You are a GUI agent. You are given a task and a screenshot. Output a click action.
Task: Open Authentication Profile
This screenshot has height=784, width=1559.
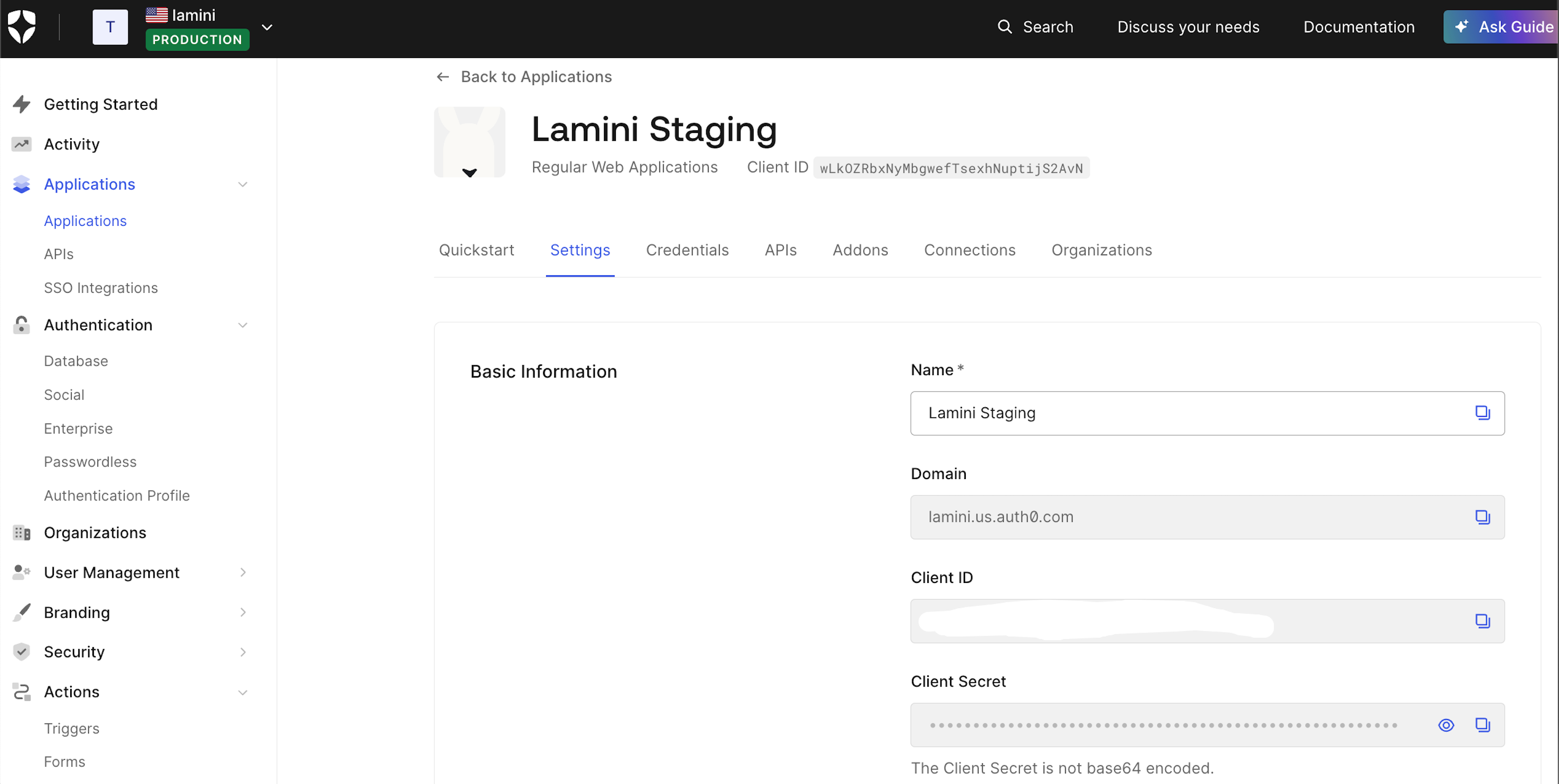coord(117,496)
